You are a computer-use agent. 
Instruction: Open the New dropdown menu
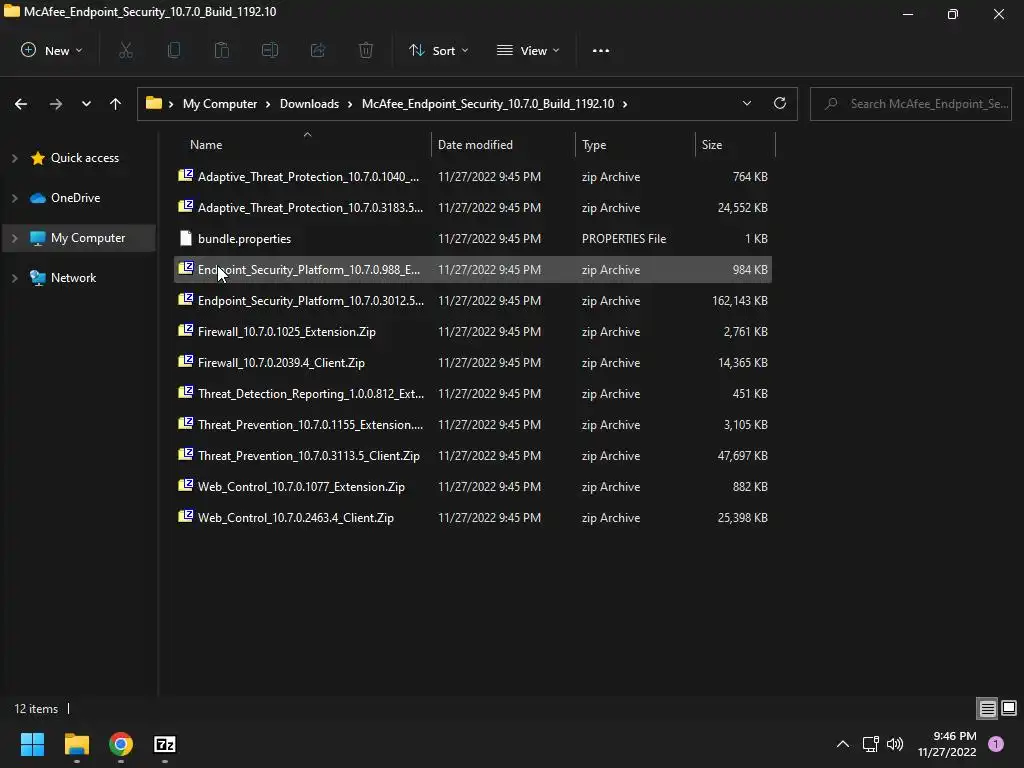(x=52, y=50)
